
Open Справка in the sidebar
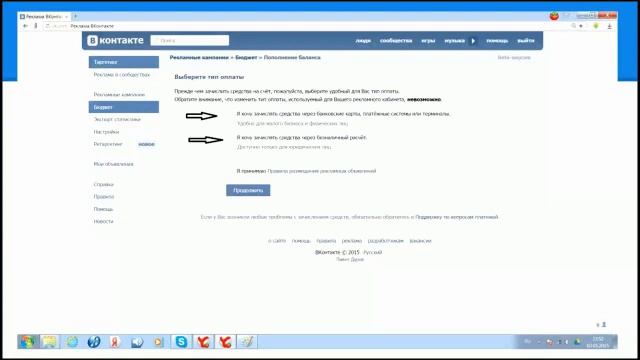point(103,184)
